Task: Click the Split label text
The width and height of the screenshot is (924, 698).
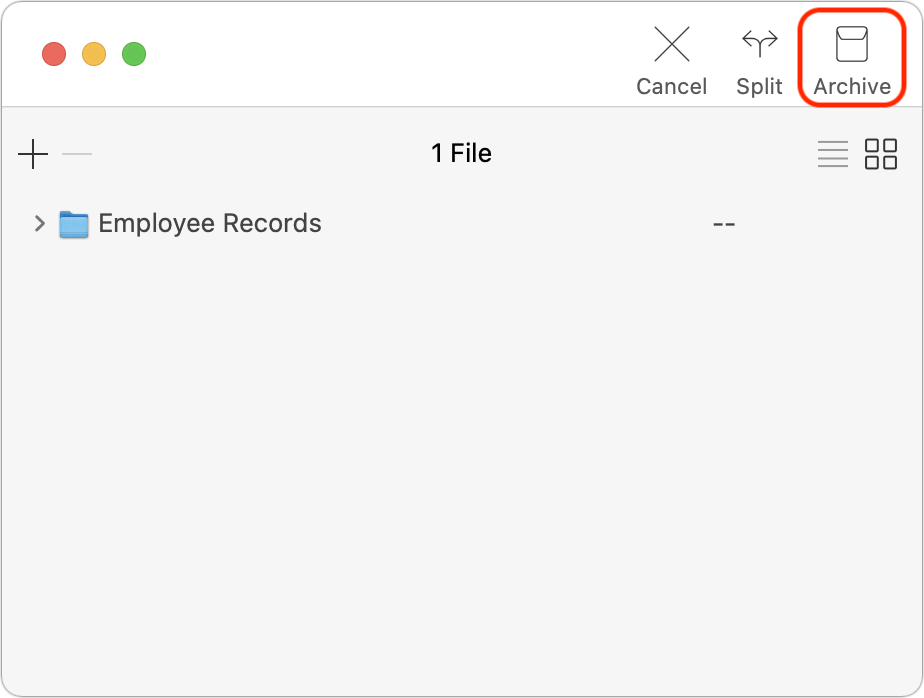Action: (x=759, y=87)
